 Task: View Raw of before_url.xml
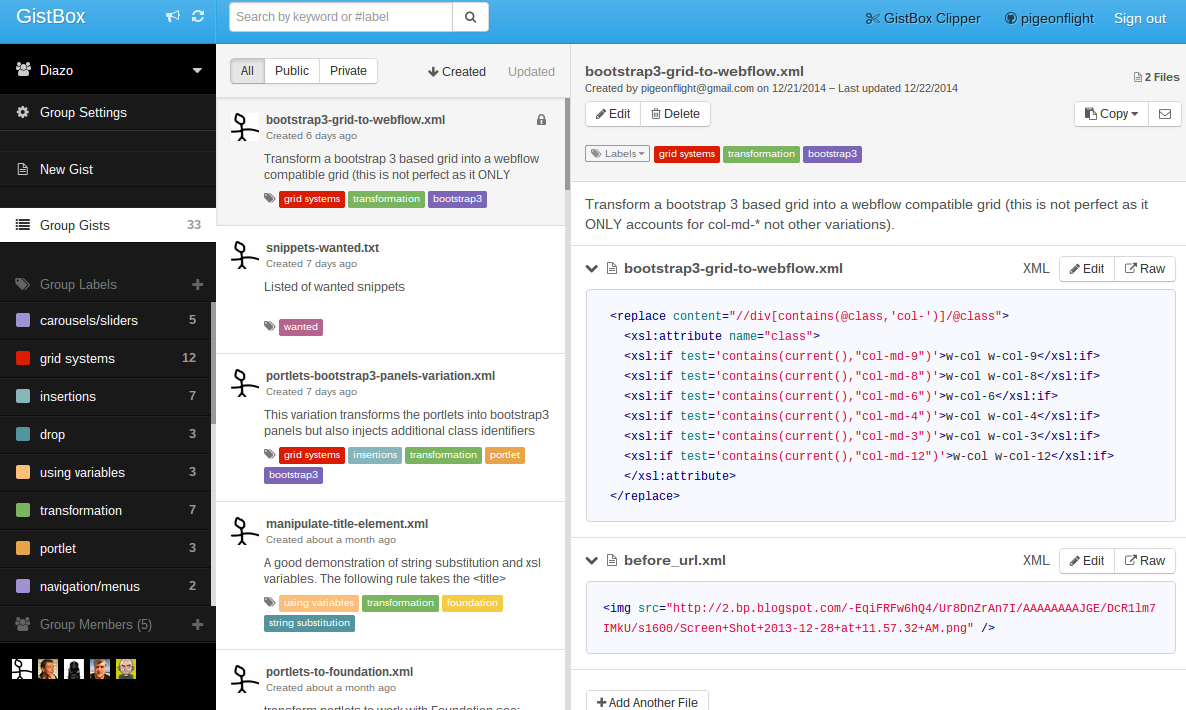point(1145,560)
